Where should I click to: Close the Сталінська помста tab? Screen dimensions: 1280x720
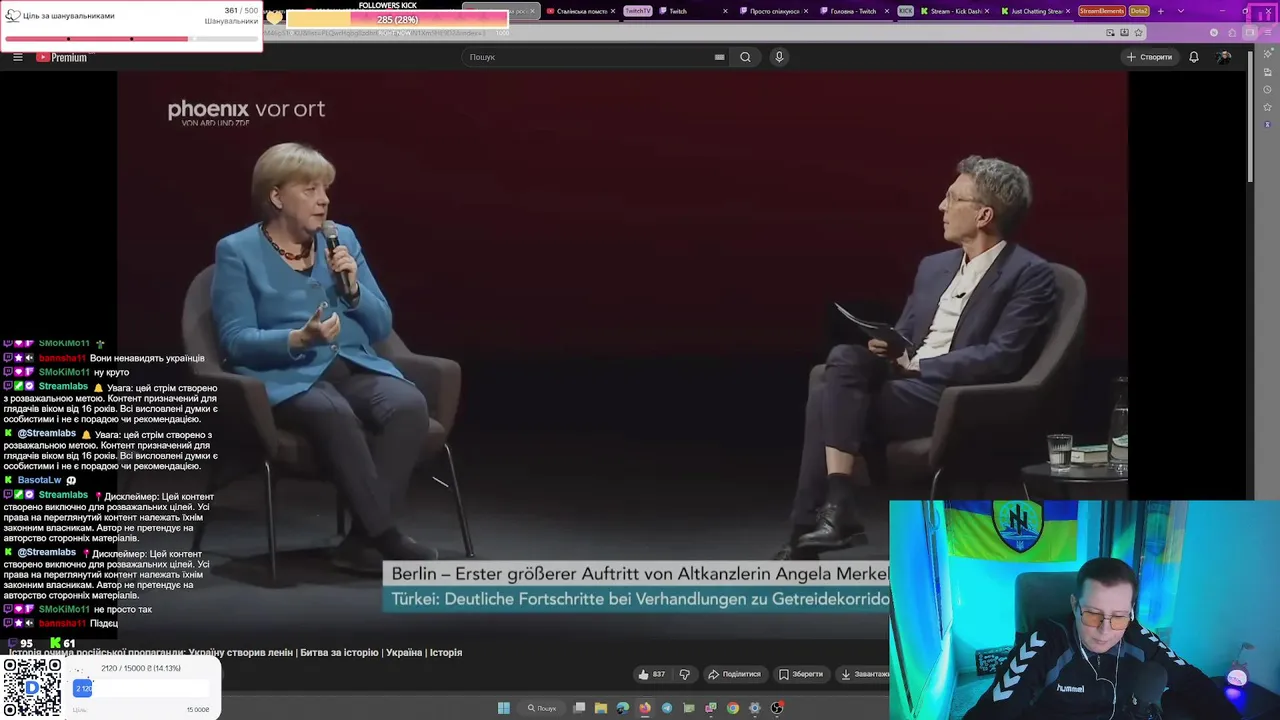(x=613, y=11)
